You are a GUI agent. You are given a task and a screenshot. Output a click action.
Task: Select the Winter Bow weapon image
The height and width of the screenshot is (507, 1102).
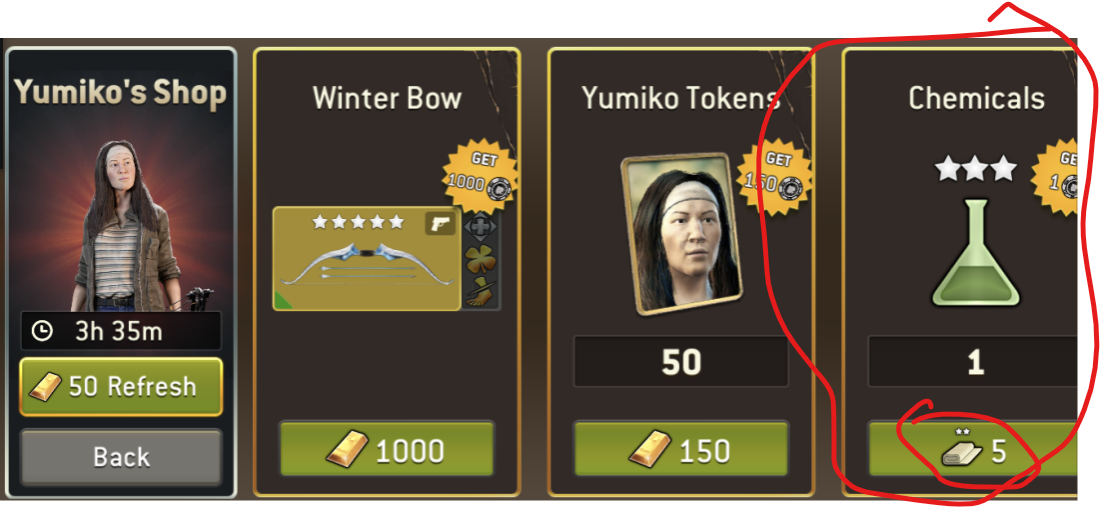point(366,258)
